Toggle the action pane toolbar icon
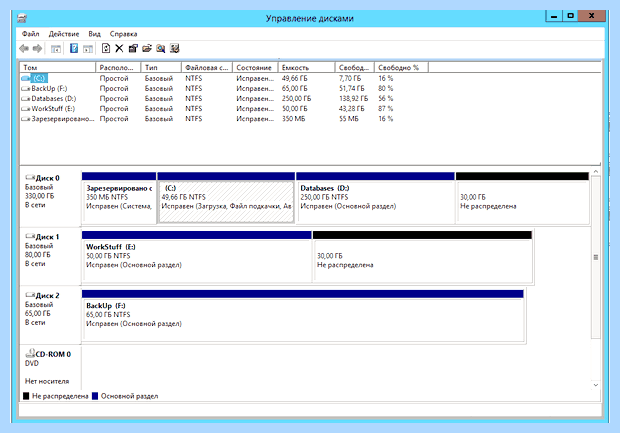620x433 pixels. click(x=88, y=49)
